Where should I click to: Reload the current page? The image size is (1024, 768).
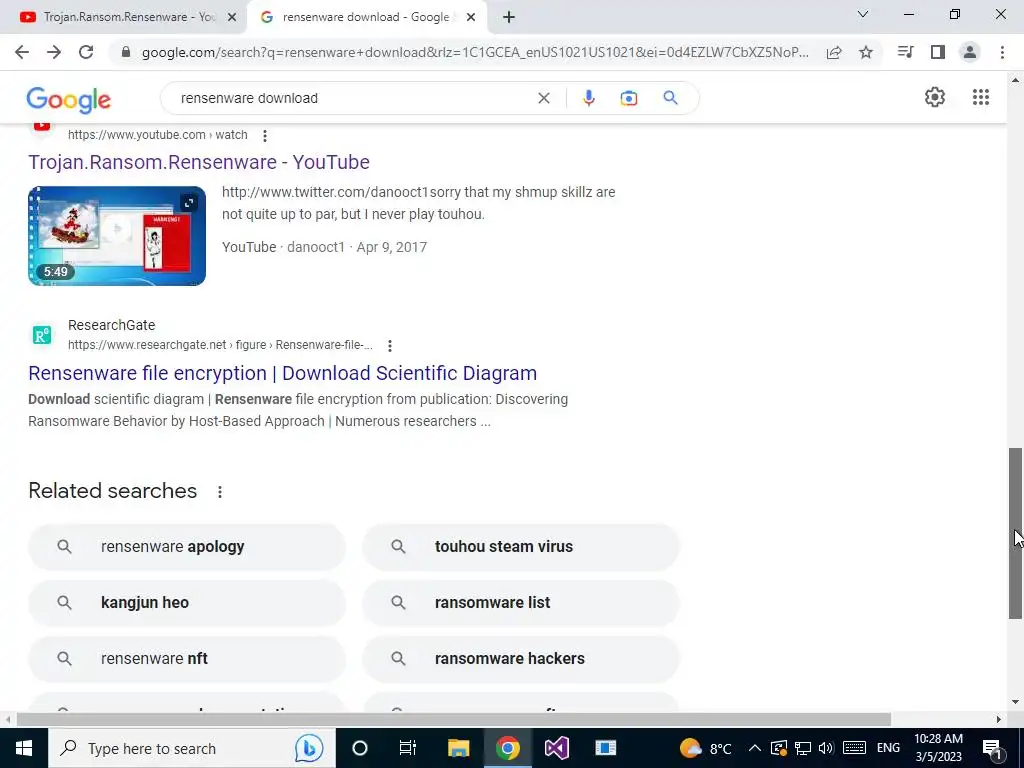coord(86,52)
